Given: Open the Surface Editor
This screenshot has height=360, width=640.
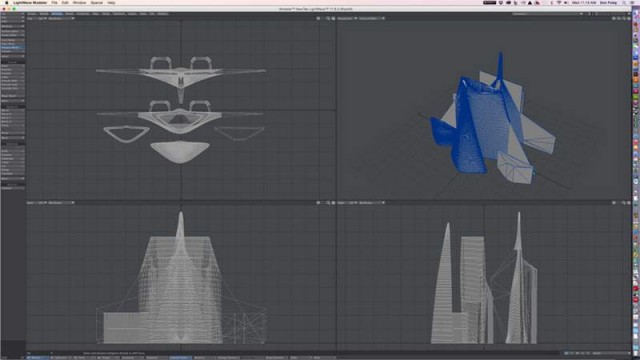Looking at the screenshot, I should [13, 31].
